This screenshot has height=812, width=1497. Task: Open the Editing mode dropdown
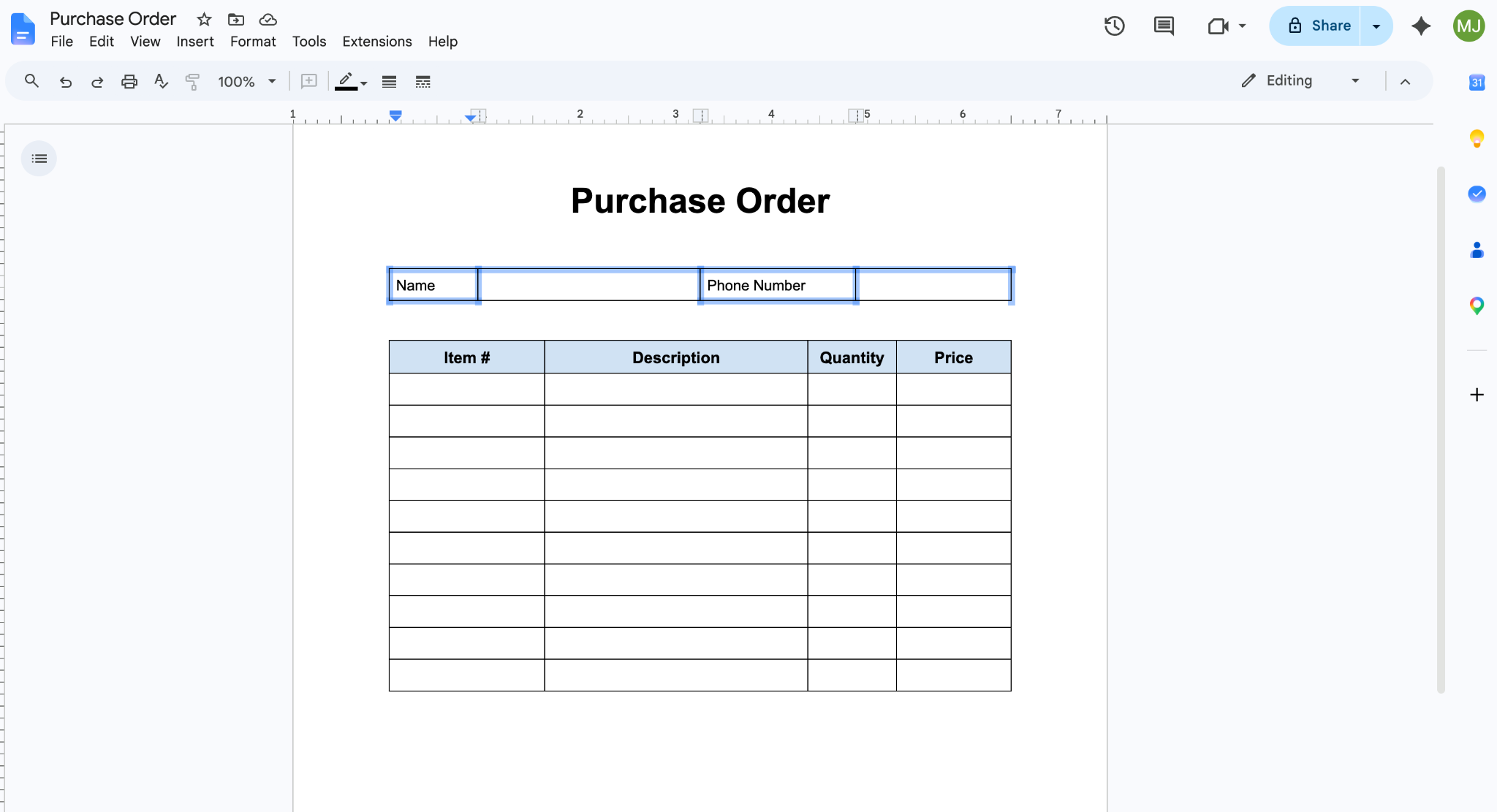(x=1301, y=81)
